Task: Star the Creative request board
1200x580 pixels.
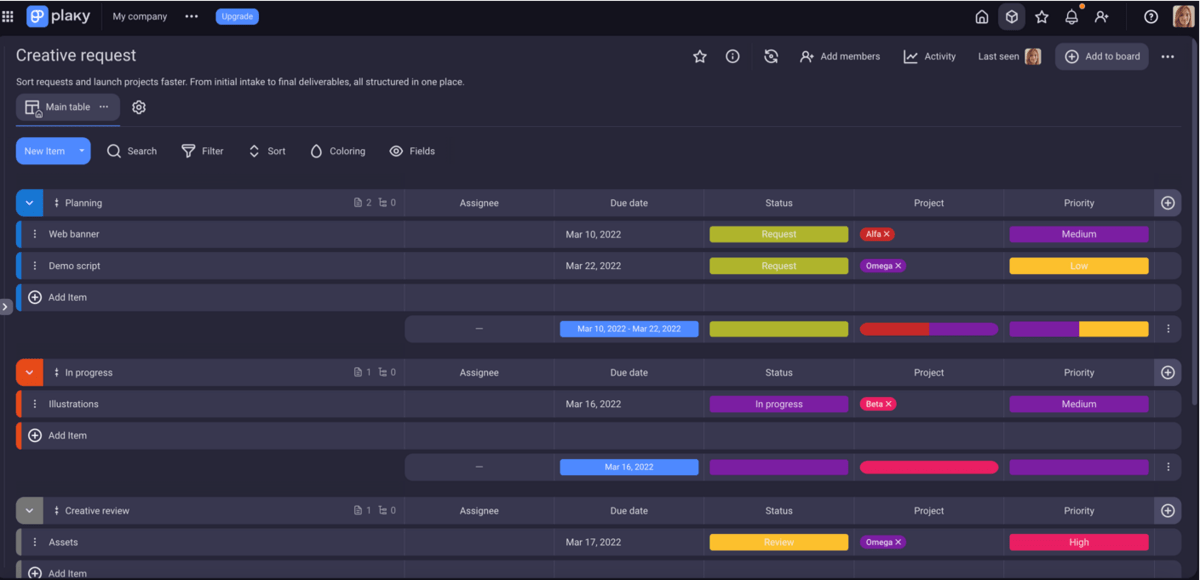Action: pos(699,56)
